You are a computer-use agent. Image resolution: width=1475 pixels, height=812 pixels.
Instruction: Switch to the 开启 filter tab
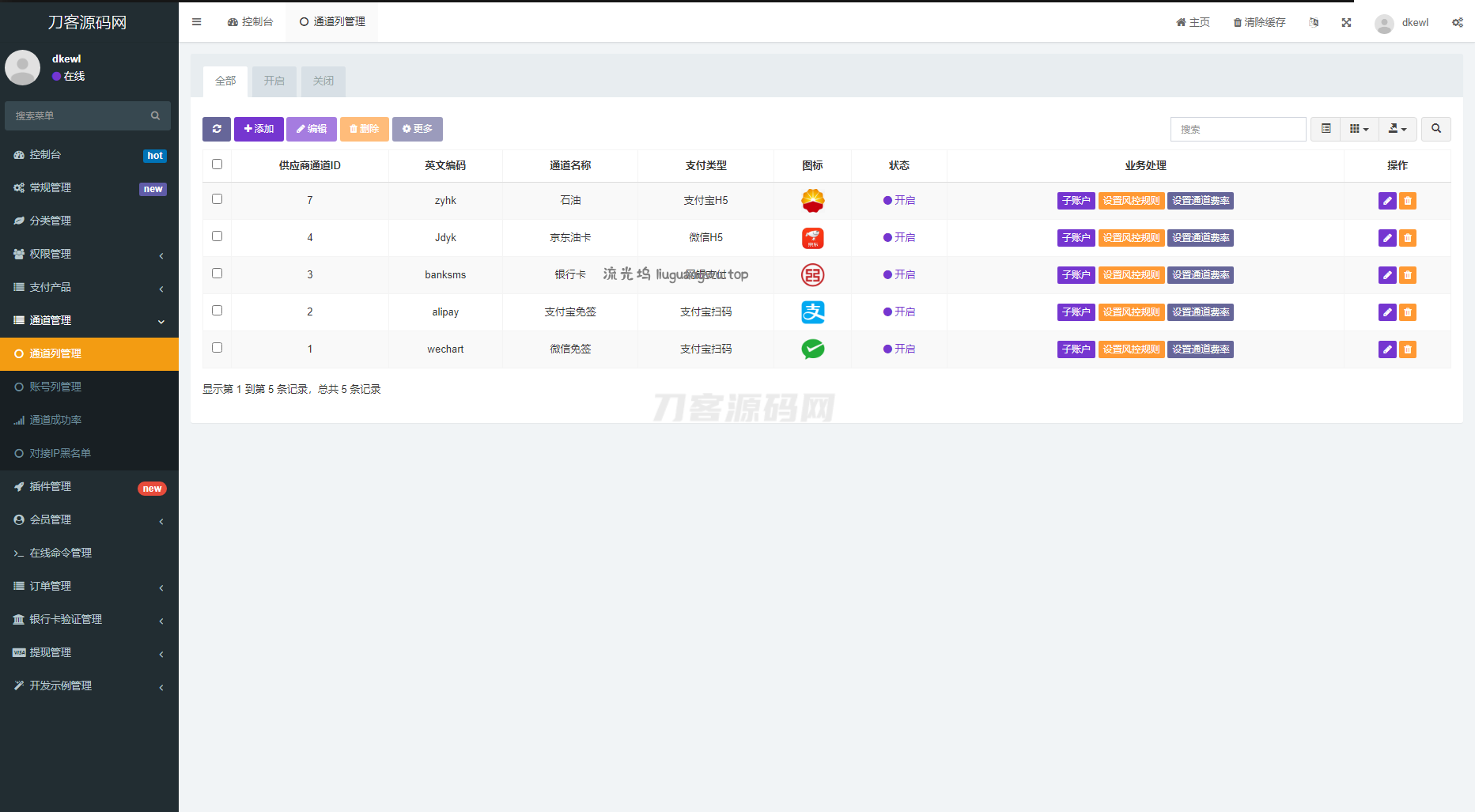click(274, 81)
